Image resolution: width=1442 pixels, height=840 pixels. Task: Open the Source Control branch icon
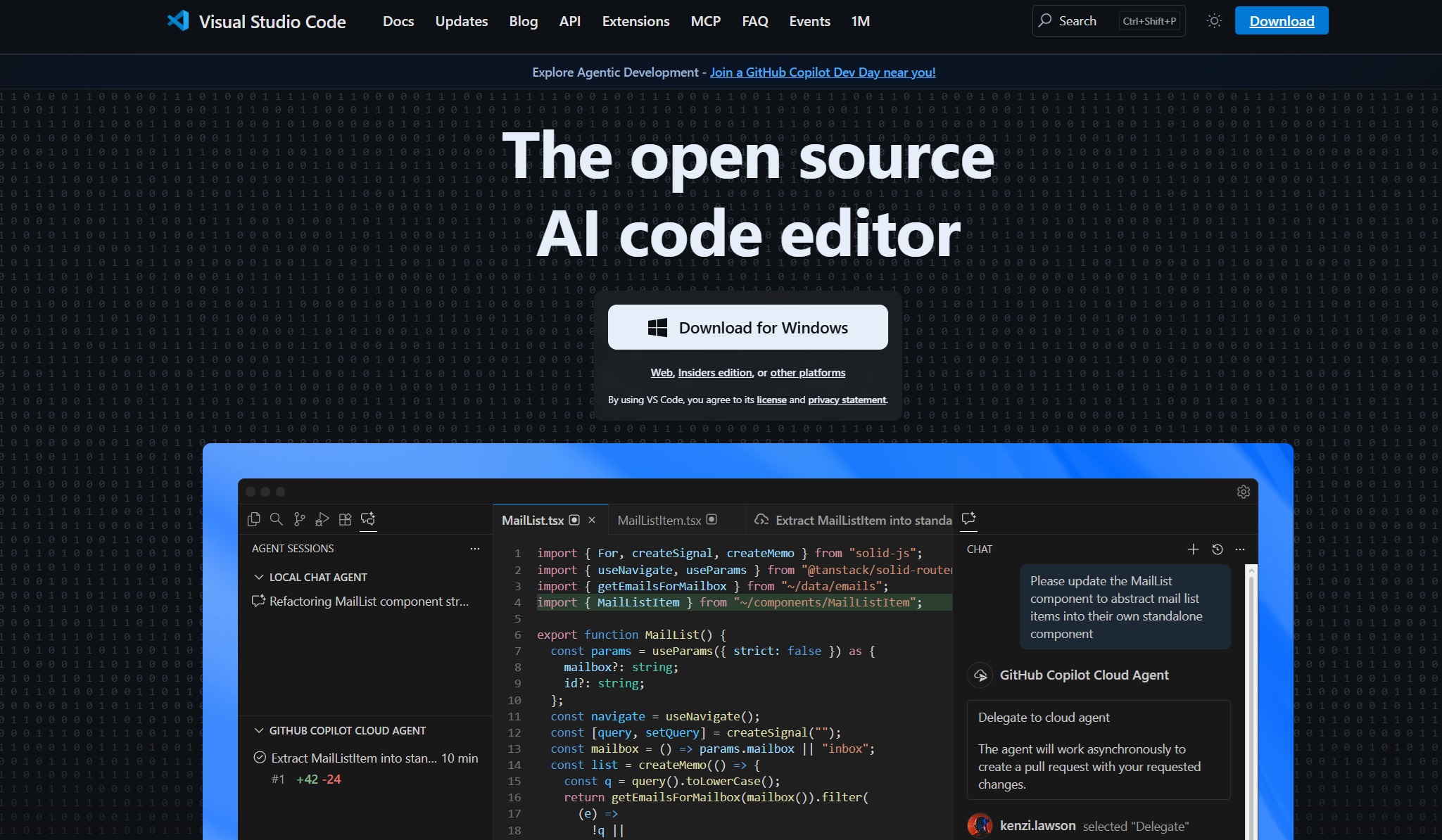pos(300,519)
